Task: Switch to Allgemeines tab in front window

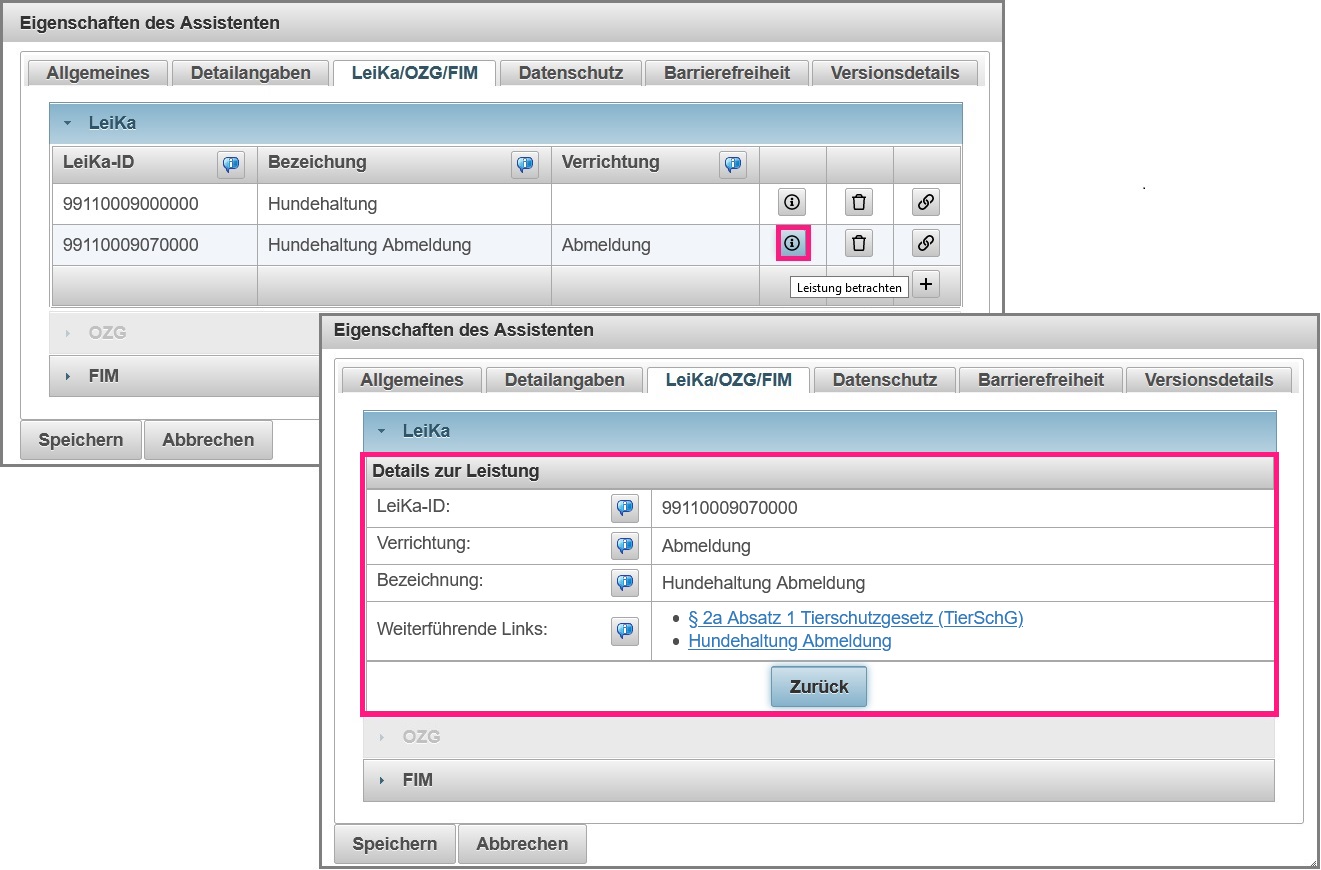Action: [x=412, y=380]
